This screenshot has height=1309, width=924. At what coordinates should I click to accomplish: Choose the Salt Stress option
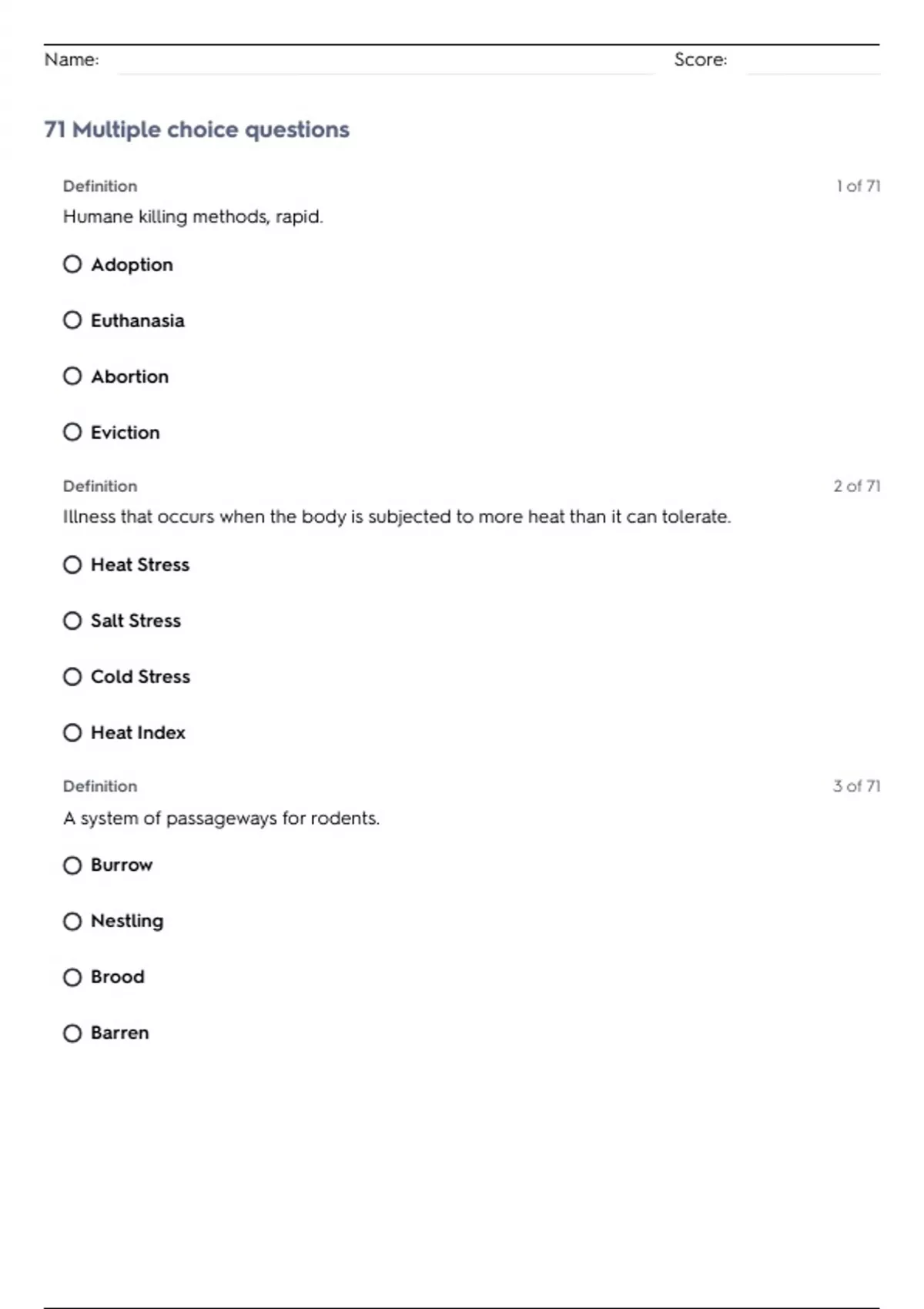[x=72, y=621]
